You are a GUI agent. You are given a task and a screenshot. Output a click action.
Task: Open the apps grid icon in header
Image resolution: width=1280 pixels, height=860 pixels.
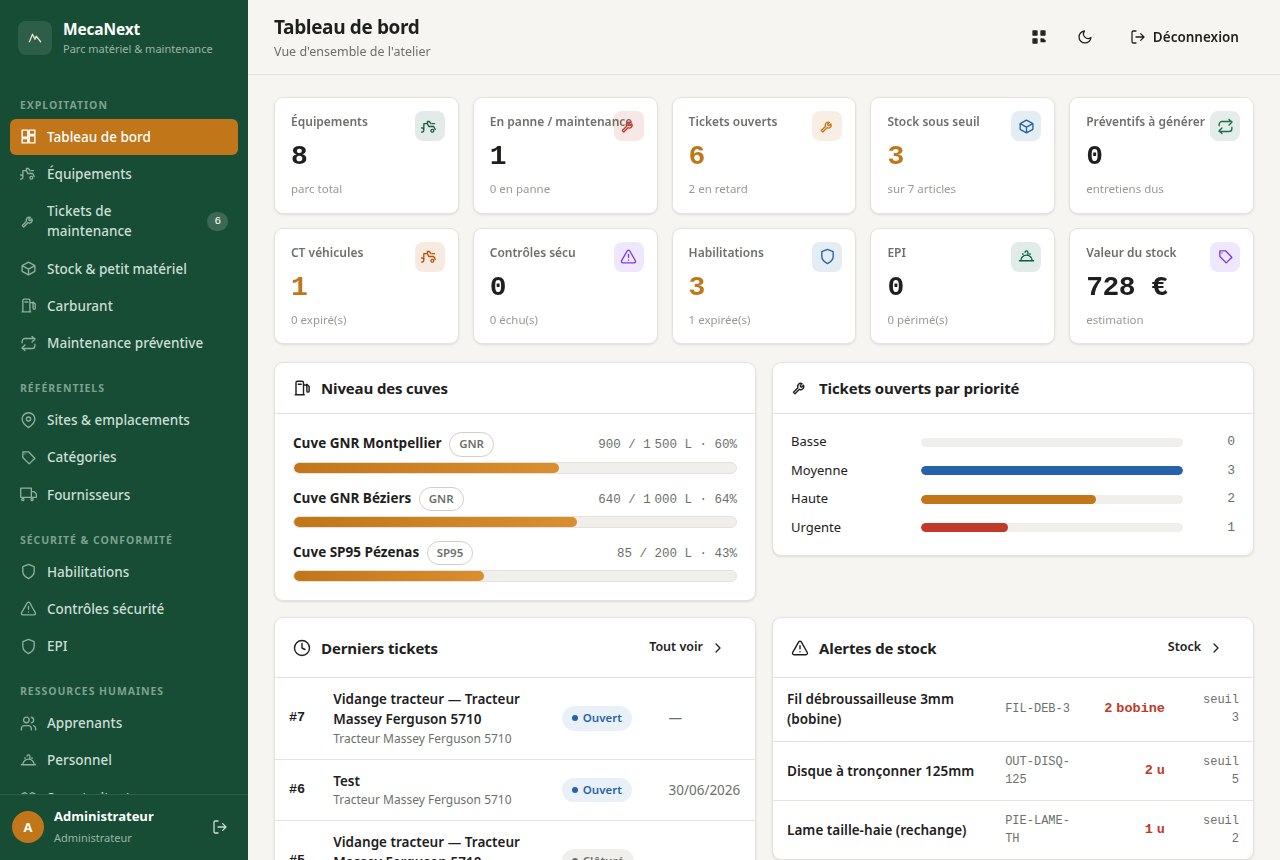[1039, 37]
